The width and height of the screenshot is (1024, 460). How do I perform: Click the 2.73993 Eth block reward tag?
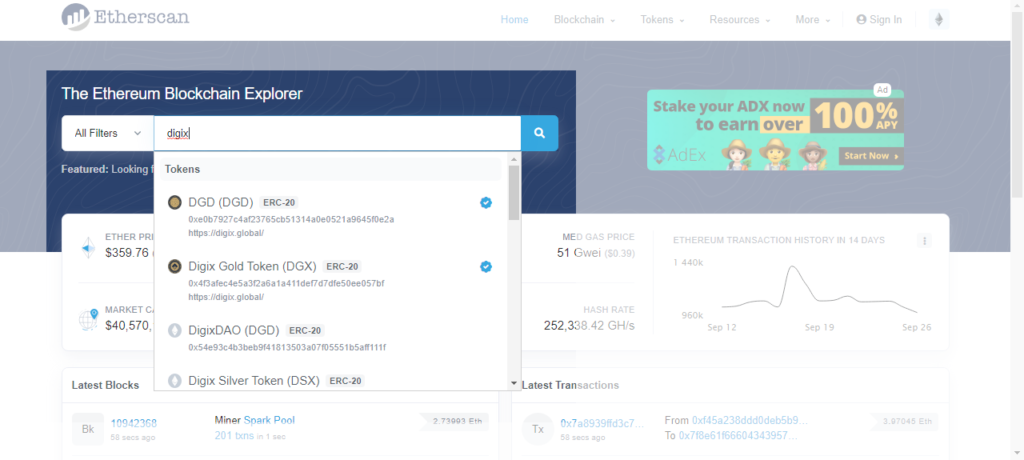pyautogui.click(x=456, y=421)
